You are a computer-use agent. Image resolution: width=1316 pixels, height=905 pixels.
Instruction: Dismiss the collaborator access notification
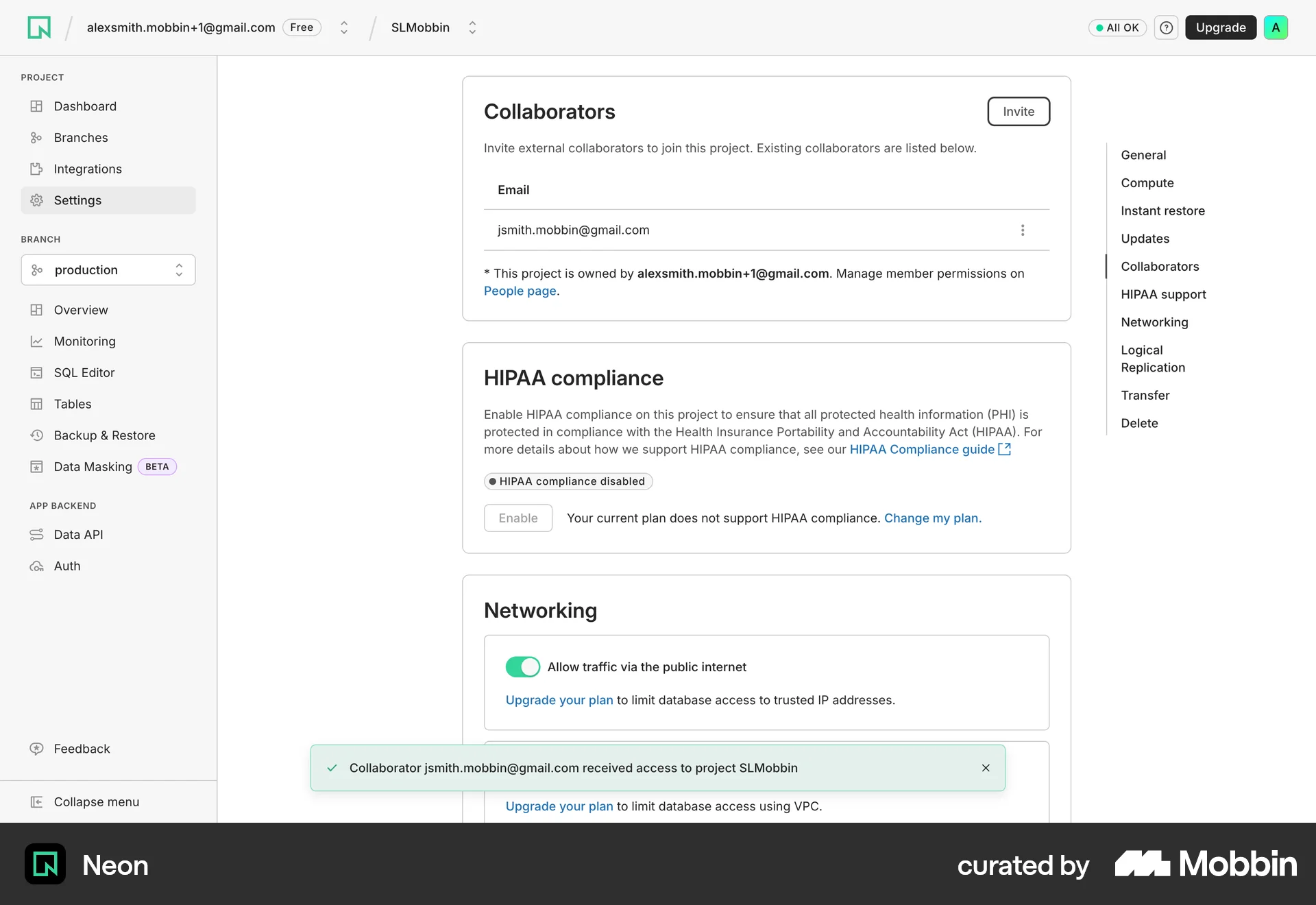point(986,768)
